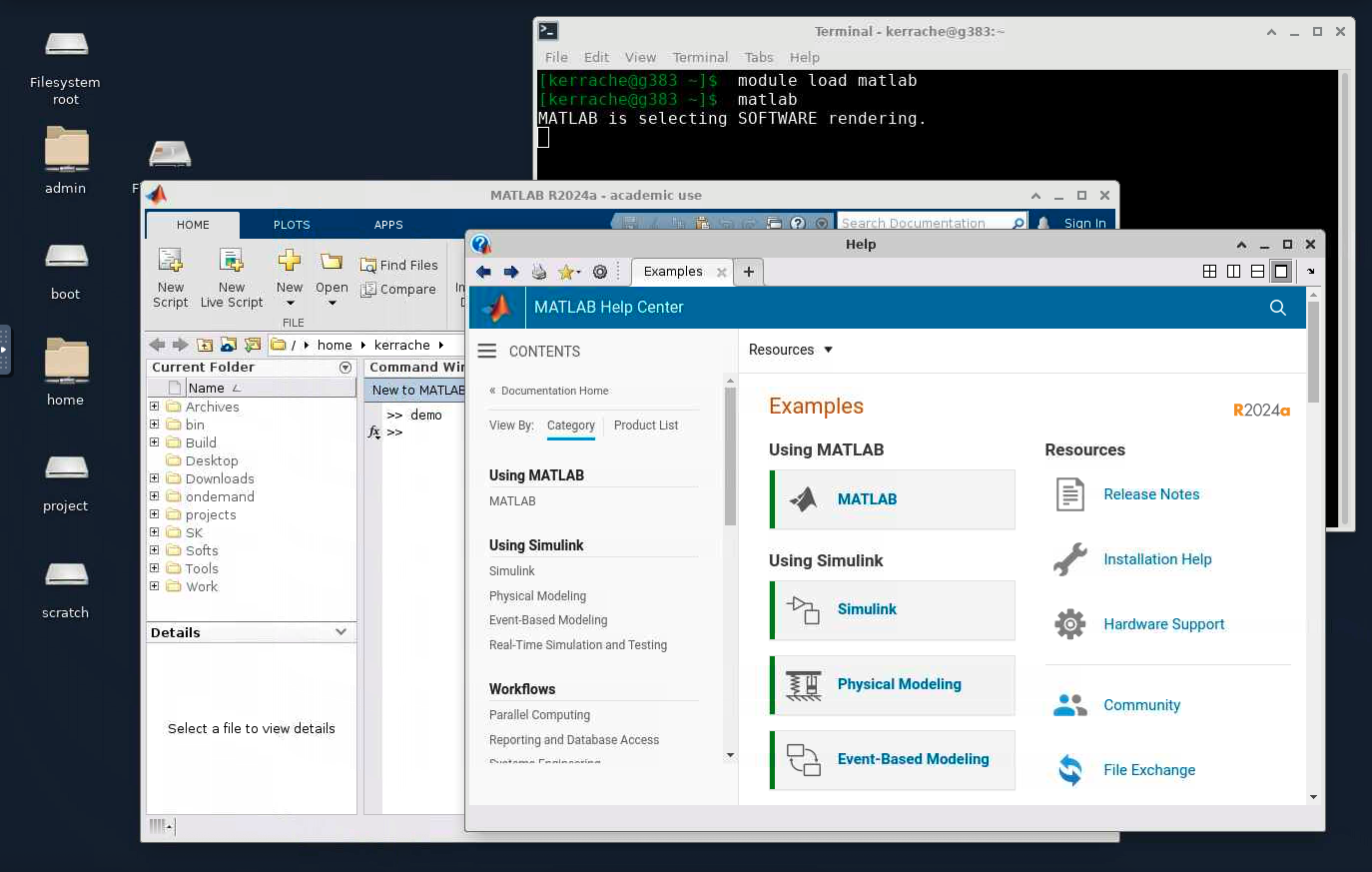Click the Up One Level folder icon

coord(205,345)
